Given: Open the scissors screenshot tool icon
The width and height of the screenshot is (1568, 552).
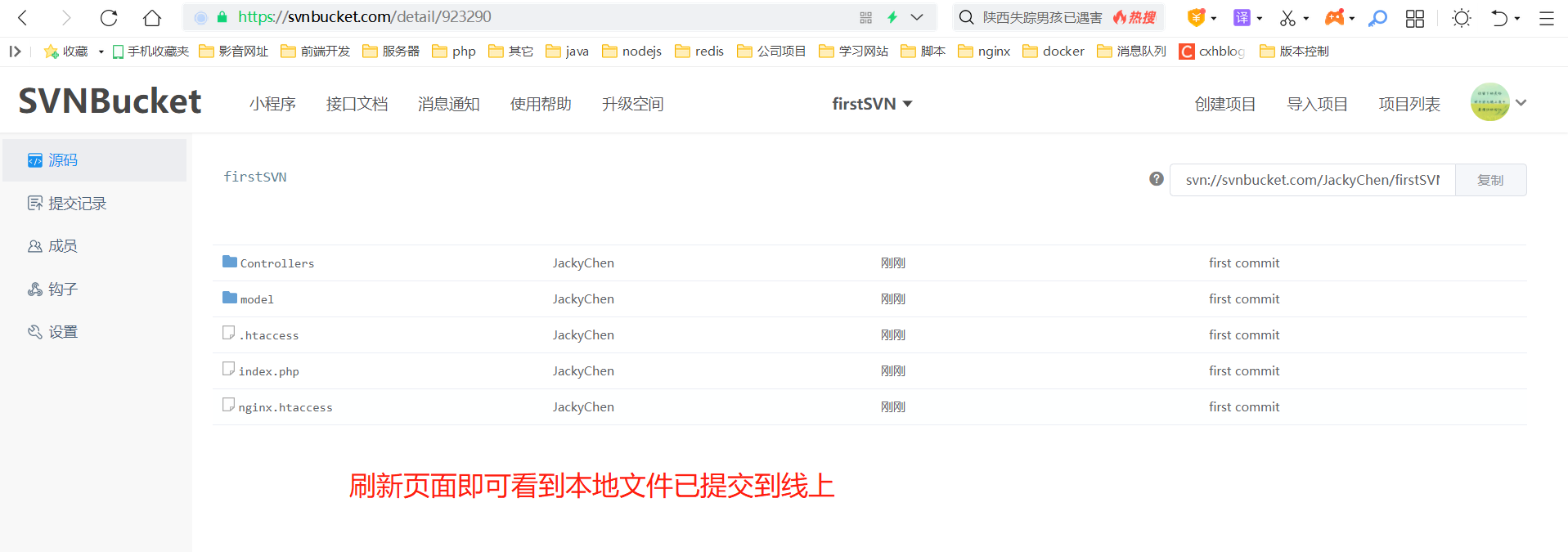Looking at the screenshot, I should point(1288,17).
